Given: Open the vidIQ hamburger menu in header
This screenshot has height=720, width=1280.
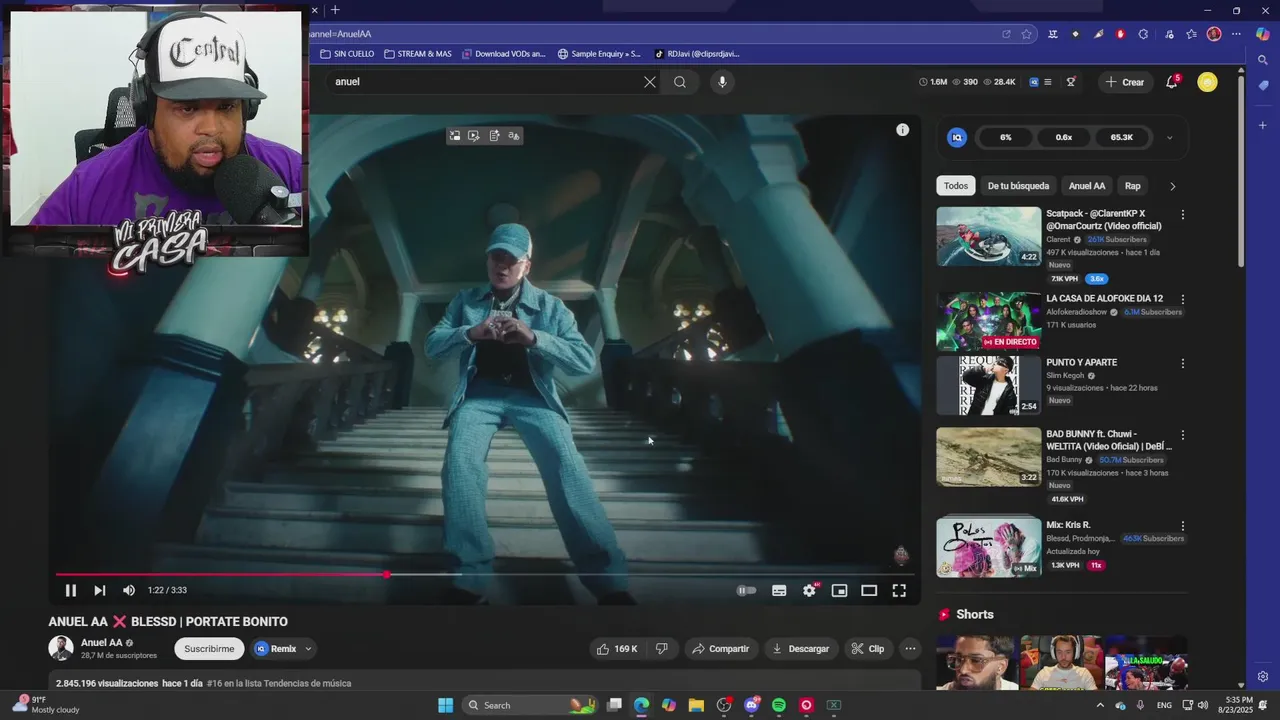Looking at the screenshot, I should point(1047,82).
